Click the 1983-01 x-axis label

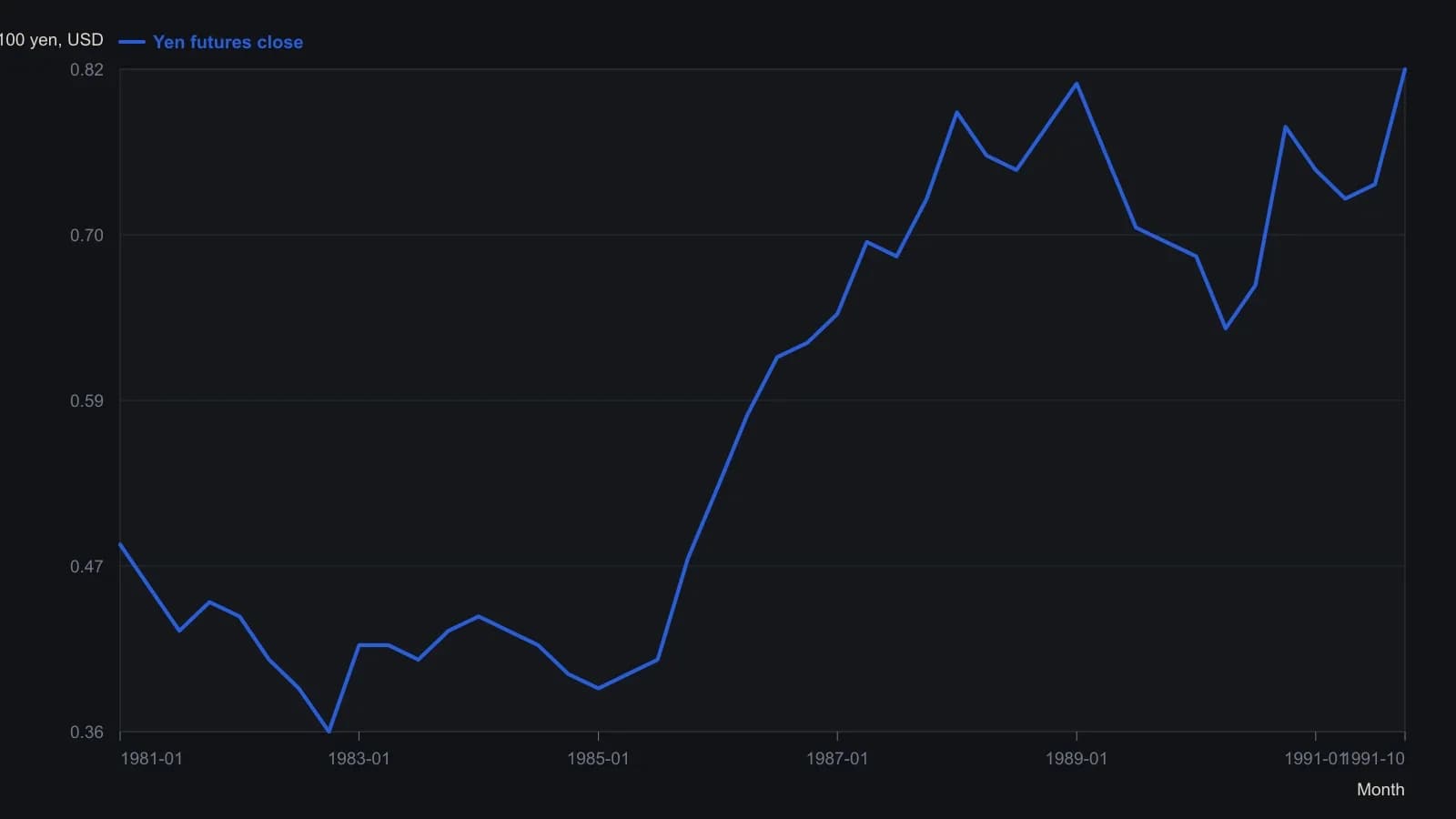click(x=359, y=759)
